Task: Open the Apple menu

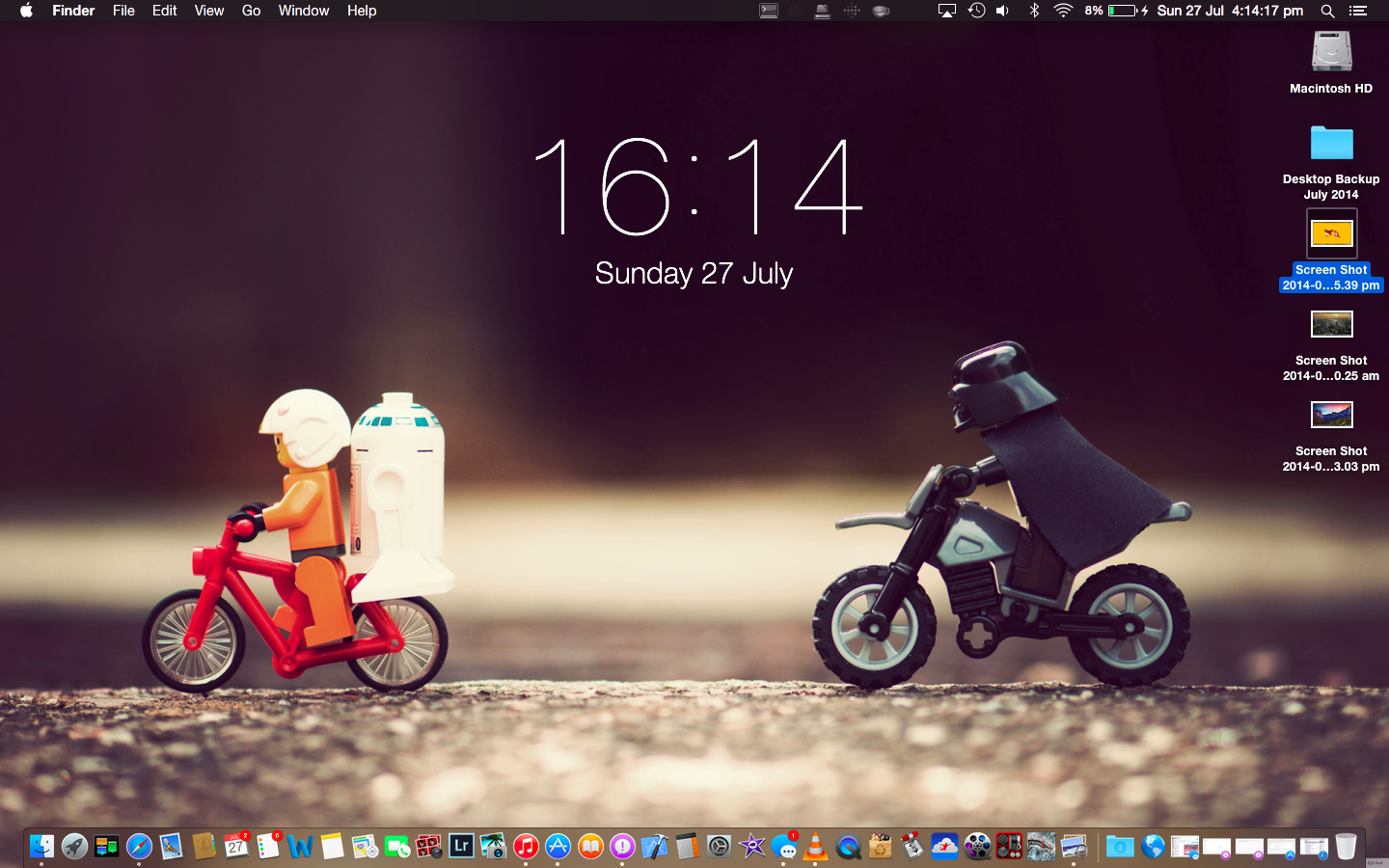Action: coord(26,11)
